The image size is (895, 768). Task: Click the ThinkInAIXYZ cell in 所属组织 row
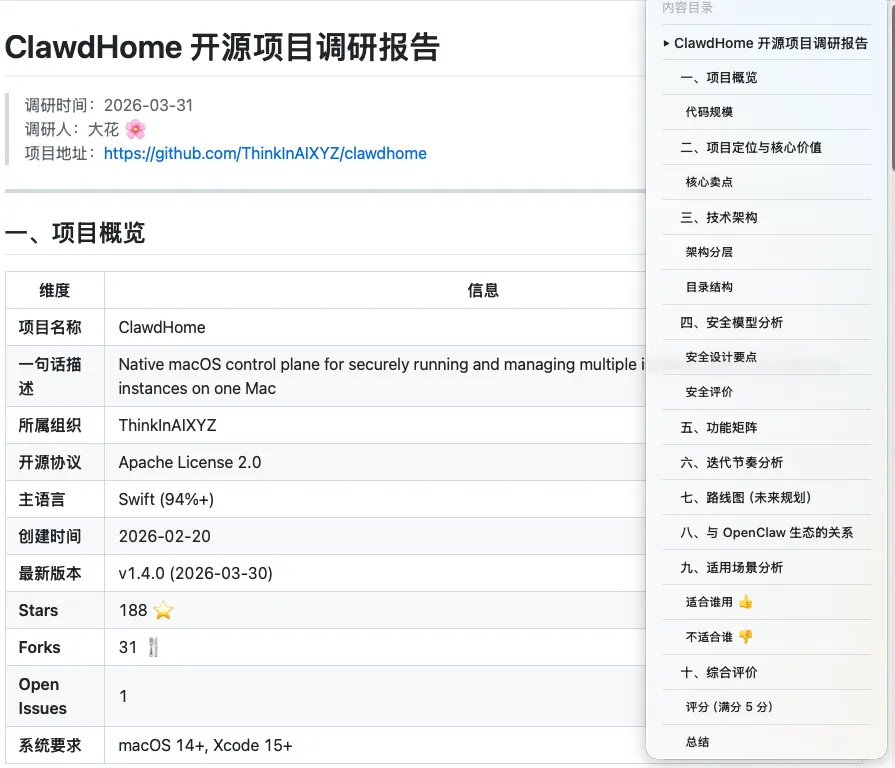(167, 425)
